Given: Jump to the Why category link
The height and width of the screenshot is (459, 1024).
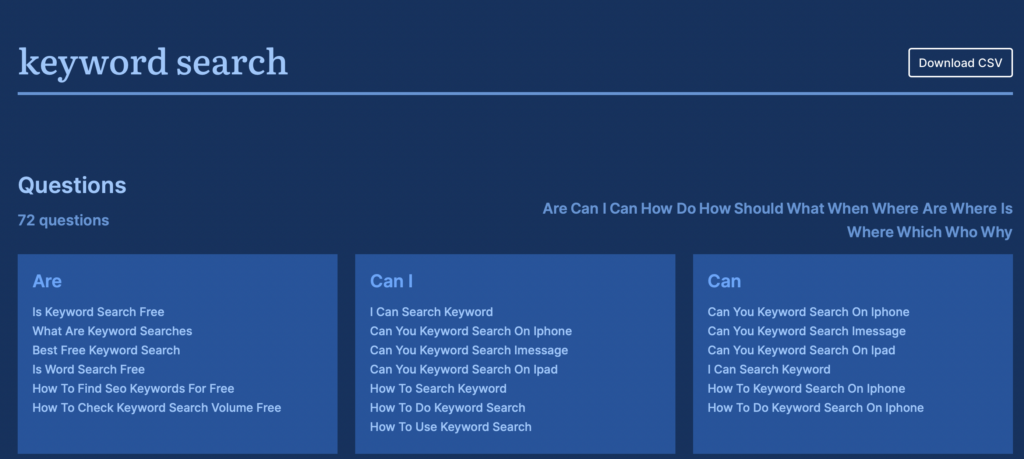Looking at the screenshot, I should [996, 232].
